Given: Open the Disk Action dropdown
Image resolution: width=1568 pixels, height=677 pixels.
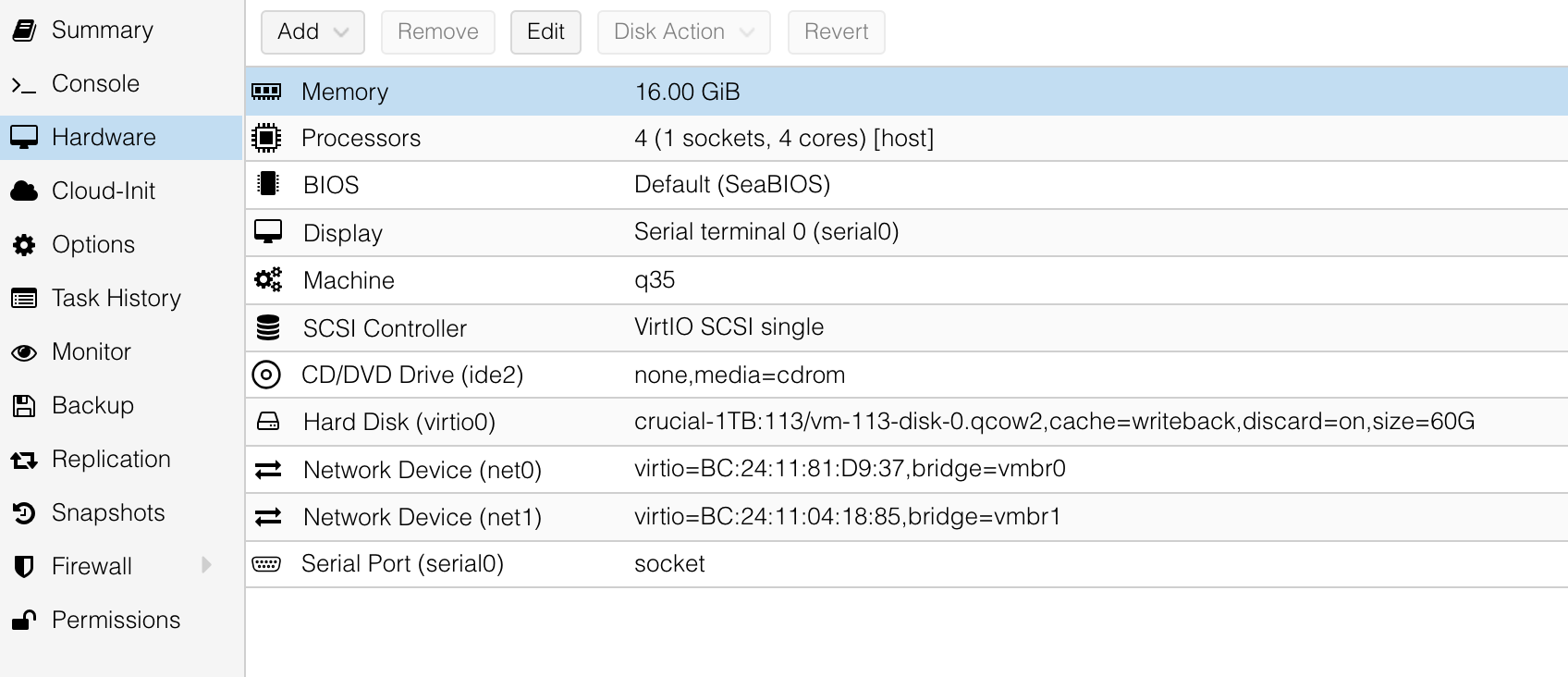Looking at the screenshot, I should click(683, 32).
